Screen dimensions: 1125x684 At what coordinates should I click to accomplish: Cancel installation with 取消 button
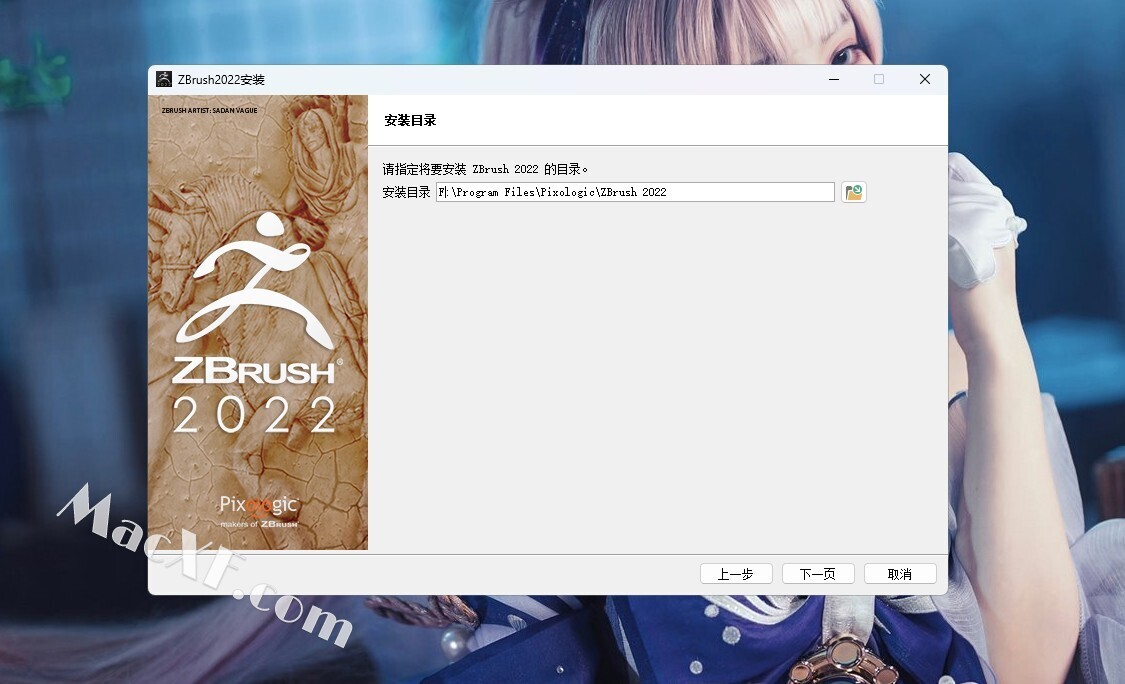tap(900, 574)
